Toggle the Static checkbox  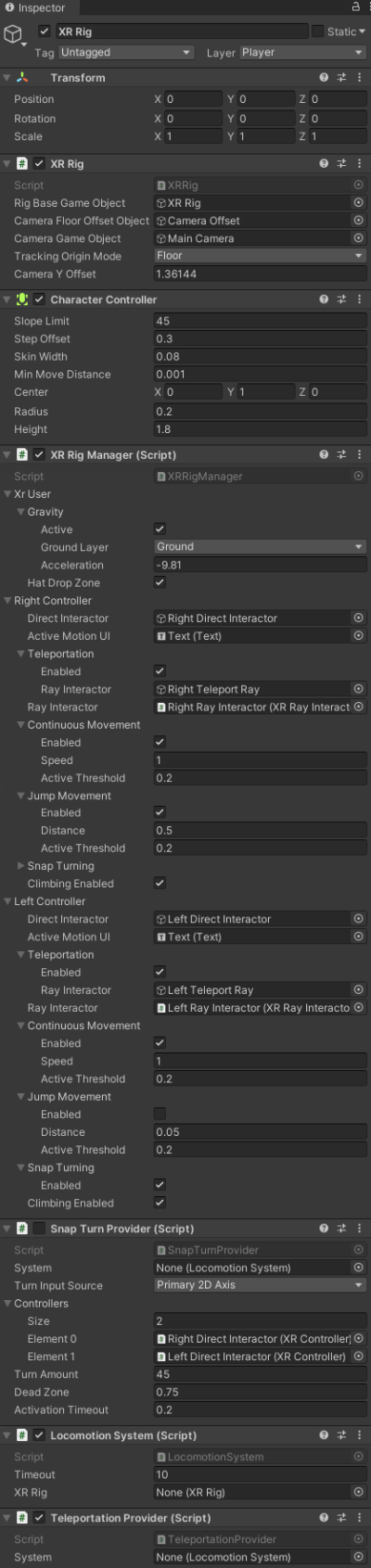(x=317, y=31)
